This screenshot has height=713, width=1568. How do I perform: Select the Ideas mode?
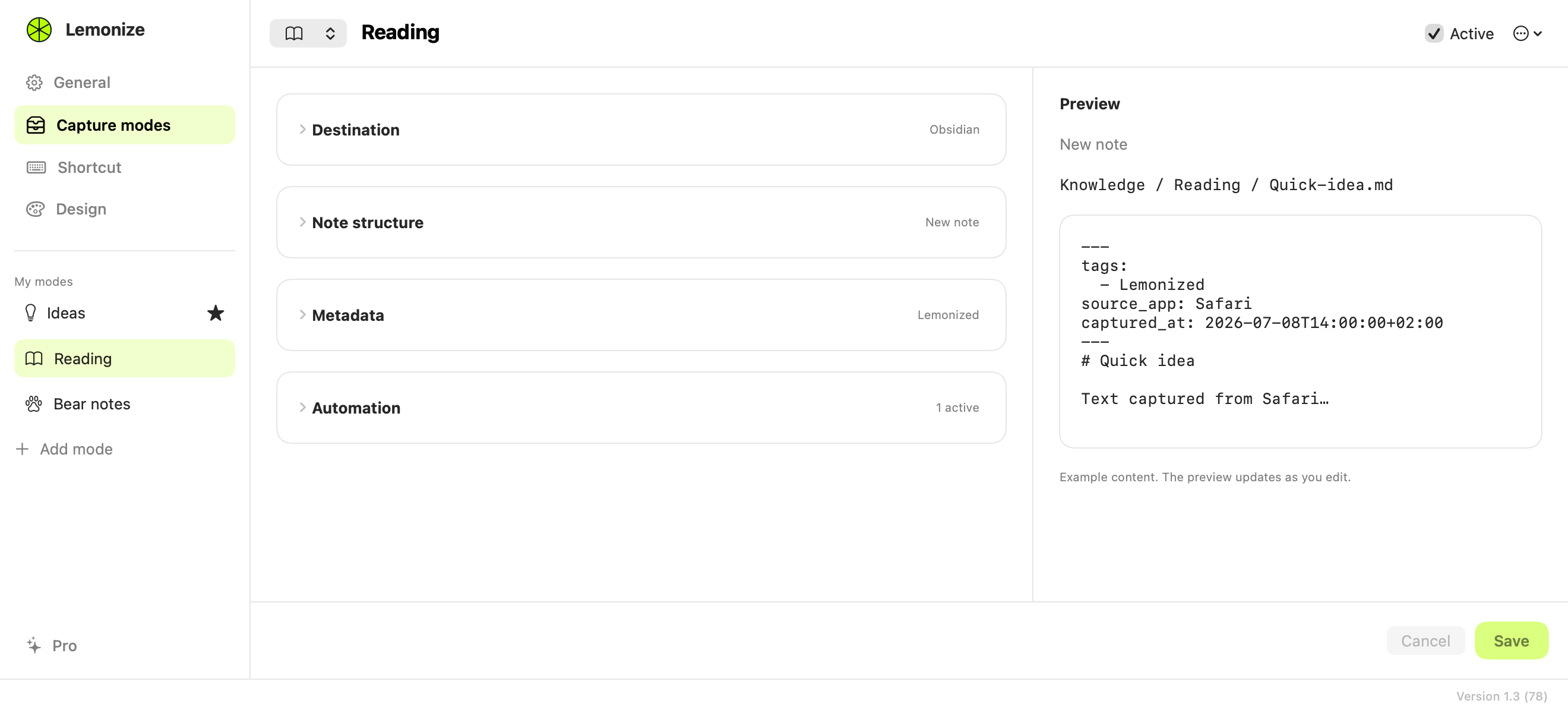125,313
